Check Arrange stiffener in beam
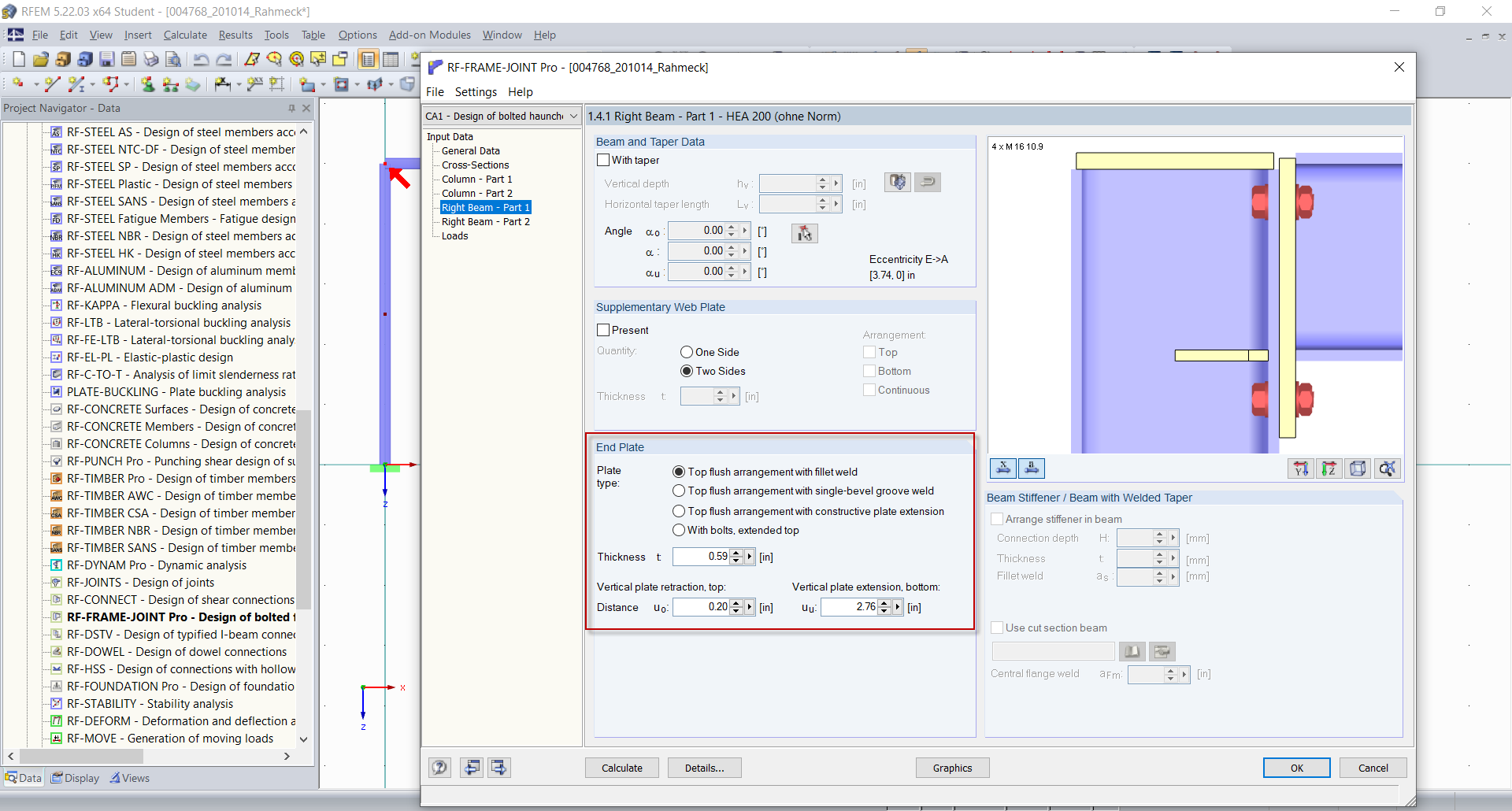Screen dimensions: 1512x811 (x=997, y=519)
